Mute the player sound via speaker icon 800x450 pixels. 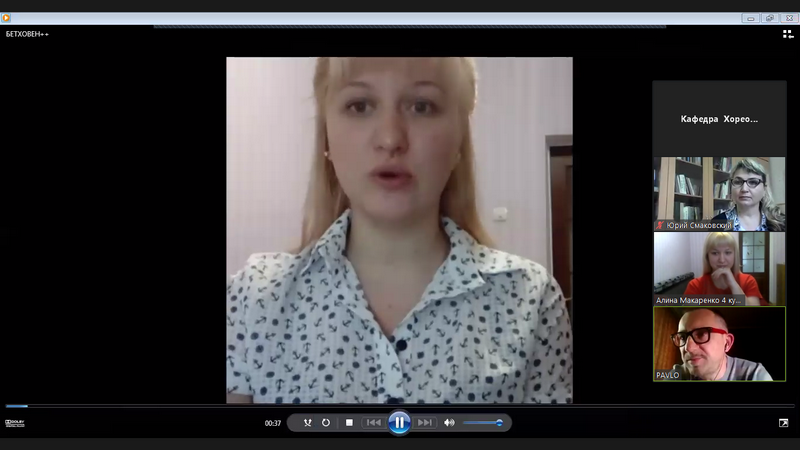(449, 423)
